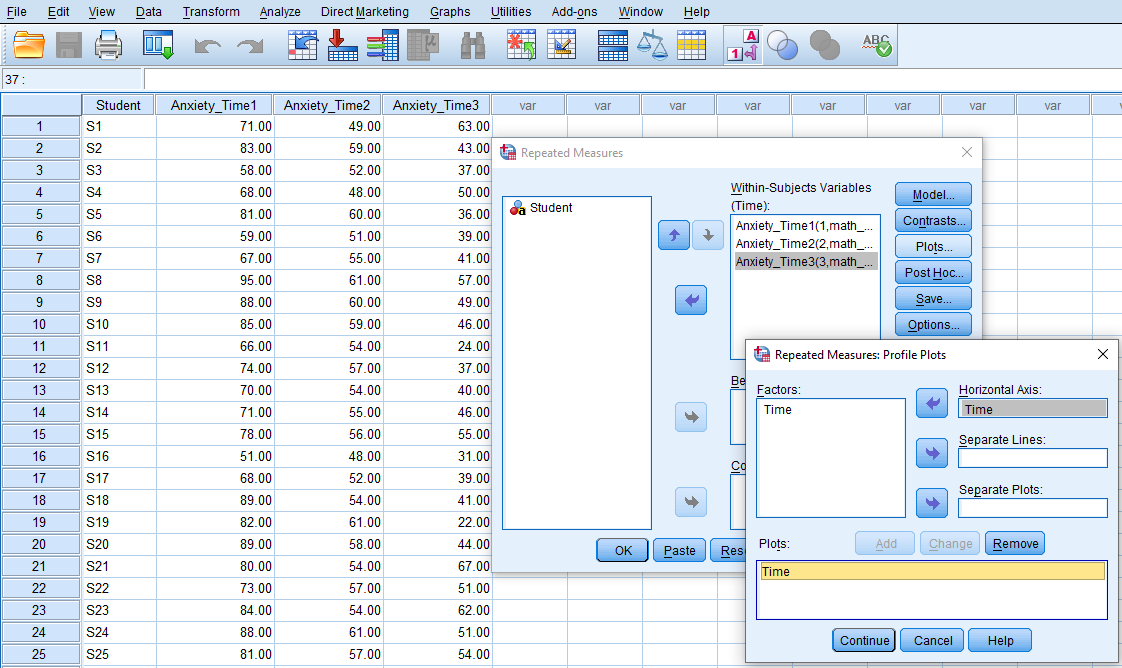The width and height of the screenshot is (1122, 668).
Task: Open the Direct Marketing menu
Action: pos(365,11)
